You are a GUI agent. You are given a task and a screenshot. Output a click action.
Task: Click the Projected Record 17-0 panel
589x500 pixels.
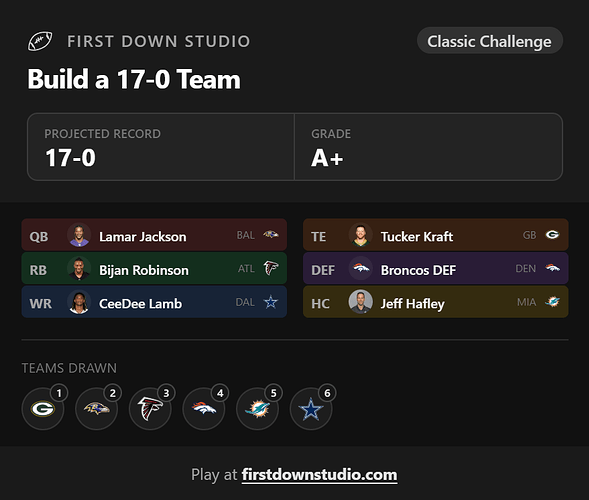pos(161,147)
